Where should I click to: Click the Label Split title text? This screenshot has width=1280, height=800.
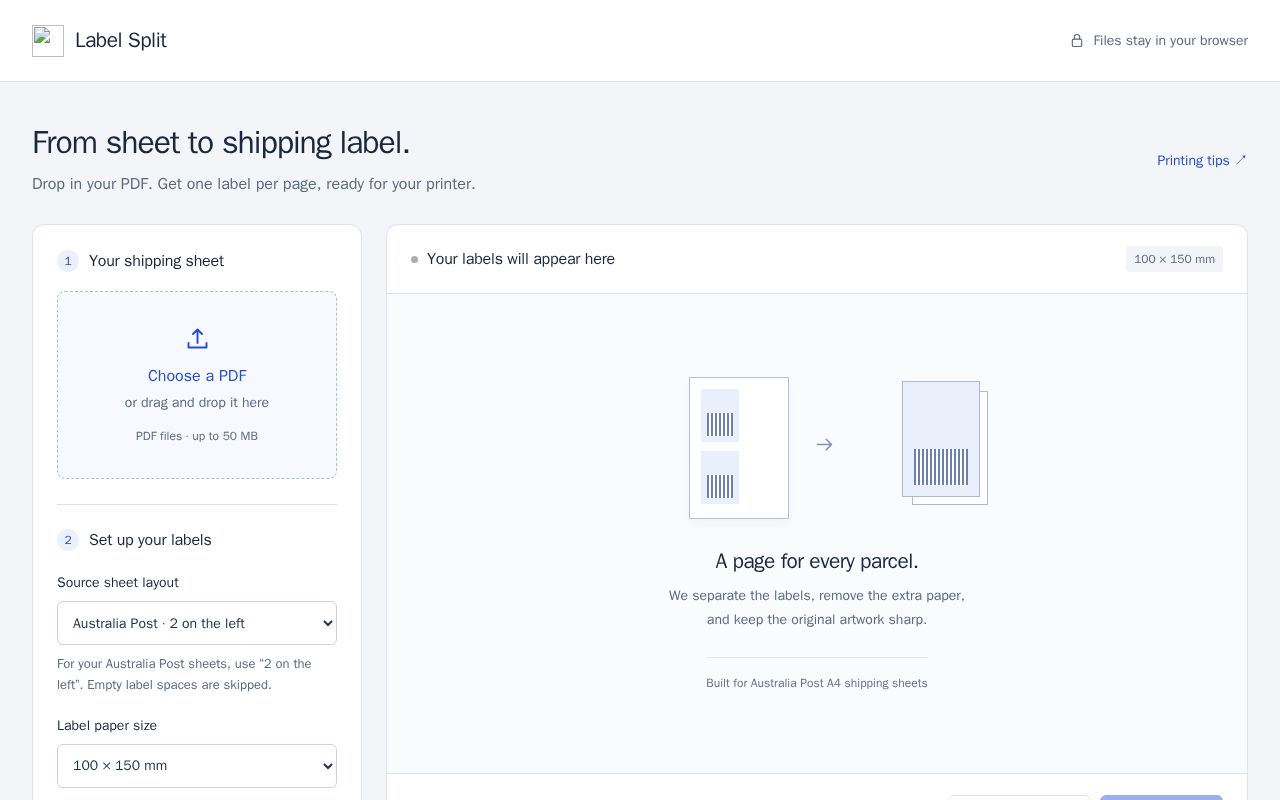(121, 40)
